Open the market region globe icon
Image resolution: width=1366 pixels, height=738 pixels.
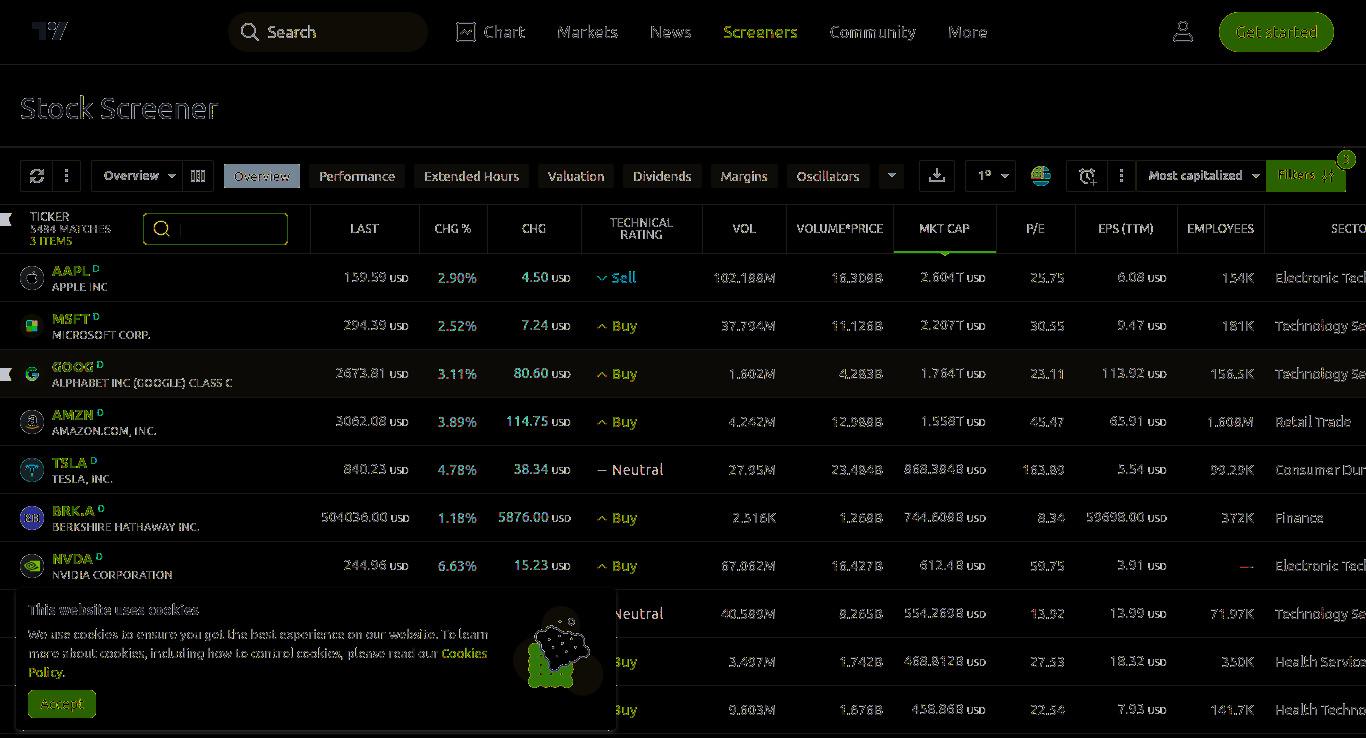(1041, 176)
